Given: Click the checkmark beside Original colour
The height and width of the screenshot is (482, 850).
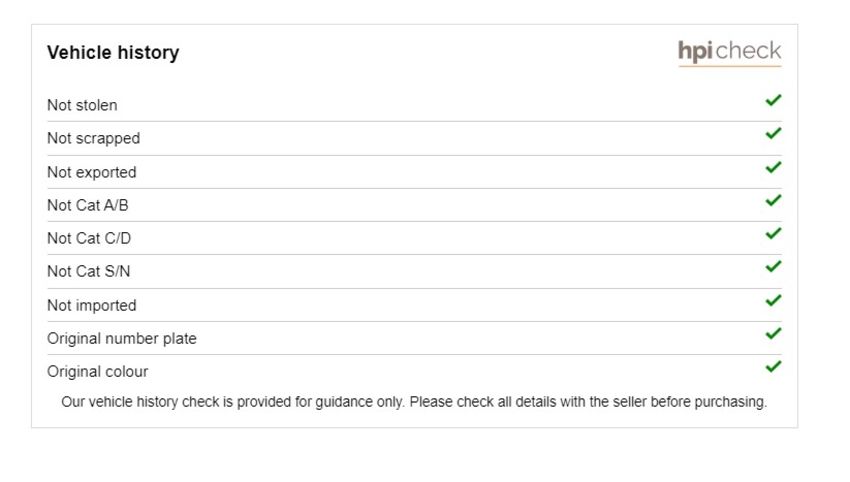Looking at the screenshot, I should coord(774,367).
